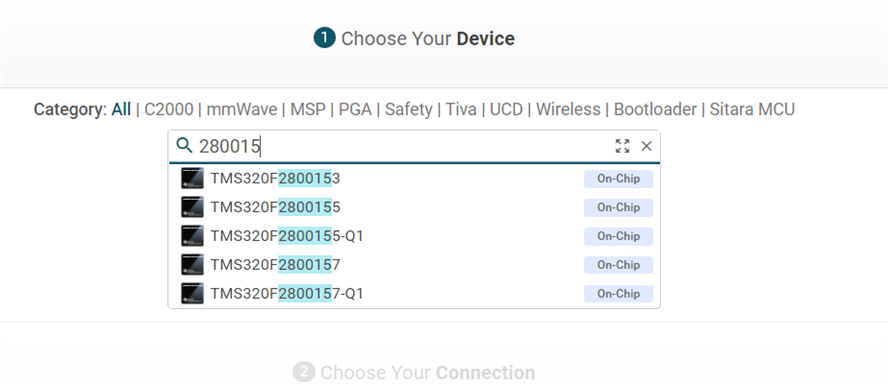Select TMS320F2800157-Q1 from results
This screenshot has height=384, width=888.
(414, 293)
